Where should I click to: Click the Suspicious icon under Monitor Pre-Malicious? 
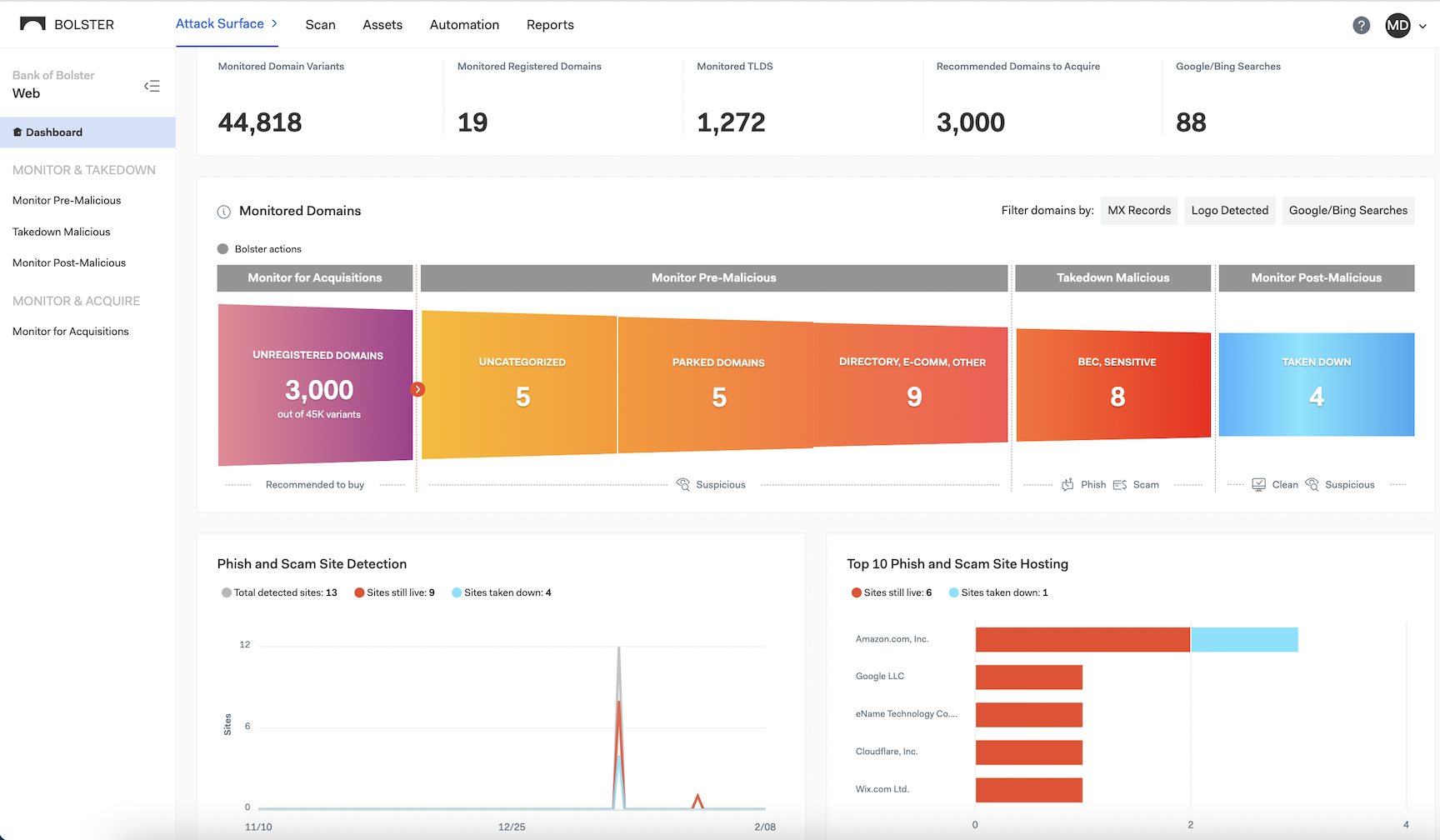click(x=683, y=485)
